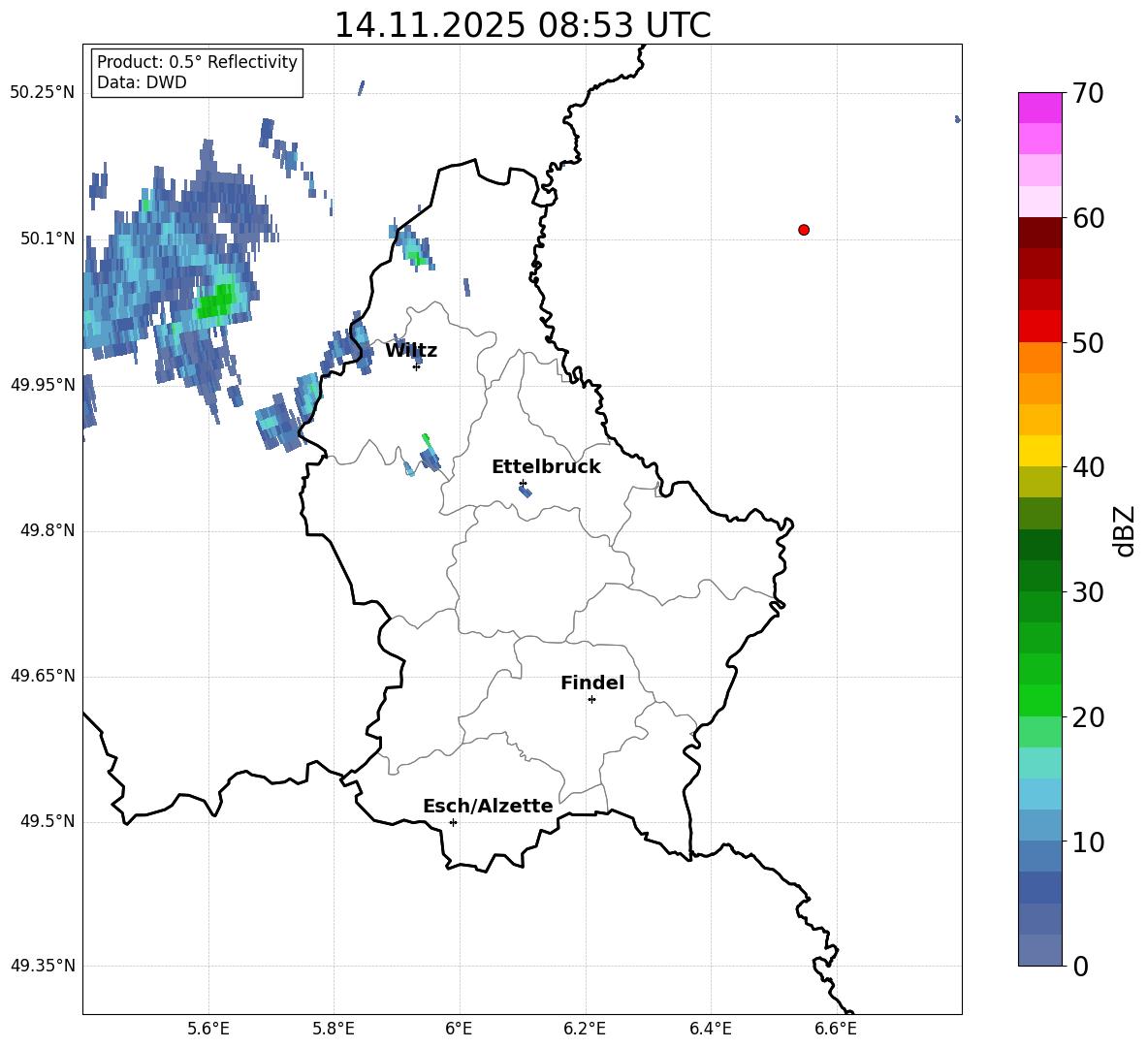Image resolution: width=1148 pixels, height=1048 pixels.
Task: Click the 49.5°N latitude label
Action: [47, 821]
